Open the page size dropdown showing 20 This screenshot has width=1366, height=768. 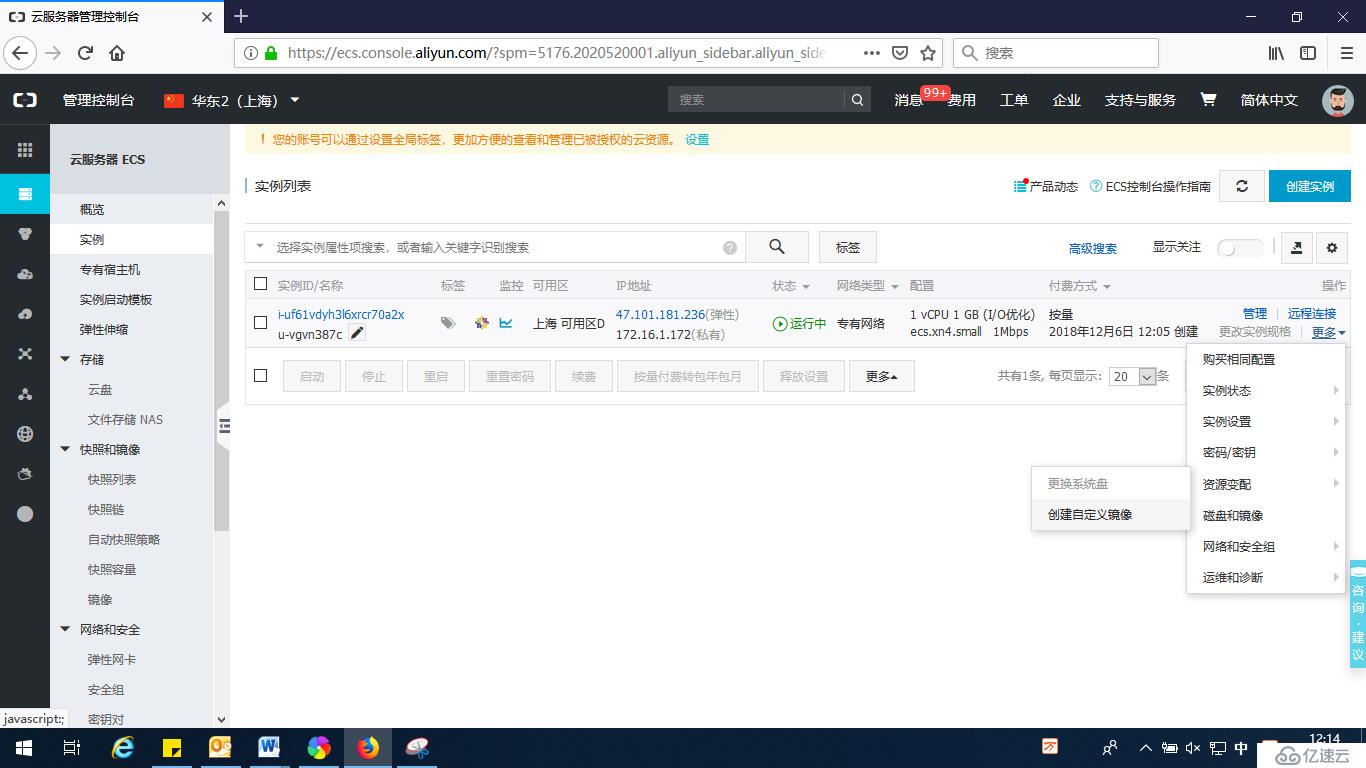[1133, 376]
